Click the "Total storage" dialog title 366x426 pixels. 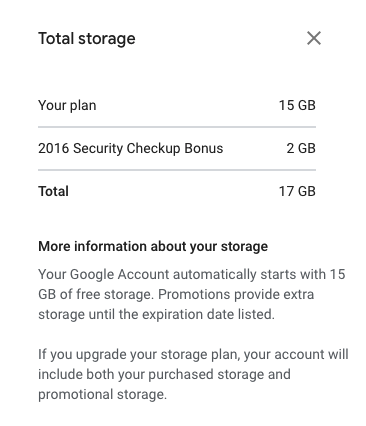coord(87,39)
